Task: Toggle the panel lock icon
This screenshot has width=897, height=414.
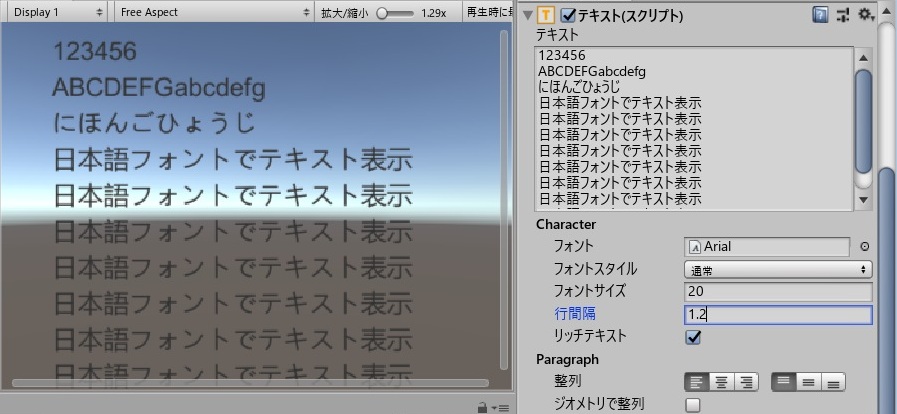Action: 483,406
